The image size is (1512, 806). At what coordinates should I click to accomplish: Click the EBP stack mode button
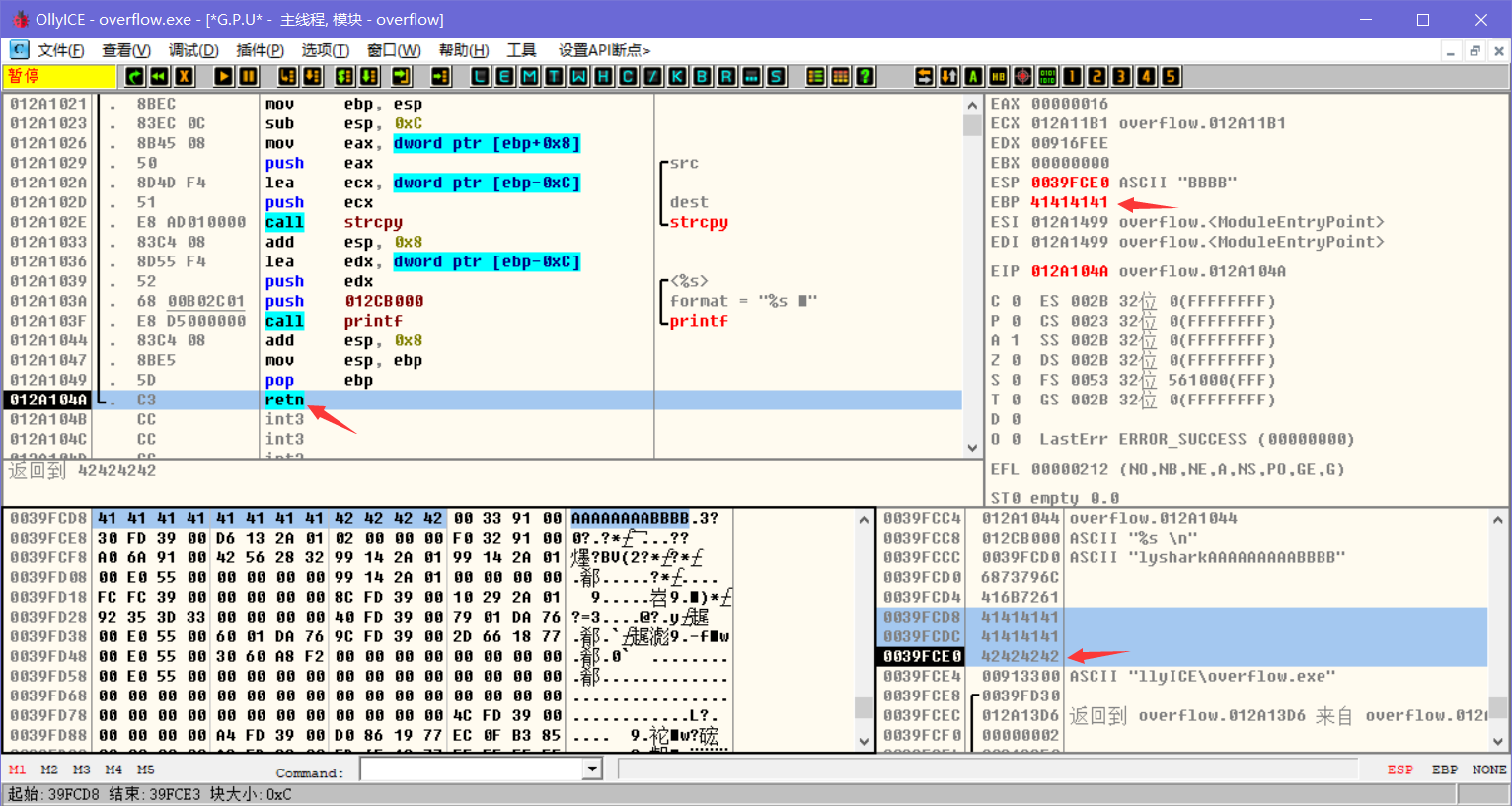1444,769
